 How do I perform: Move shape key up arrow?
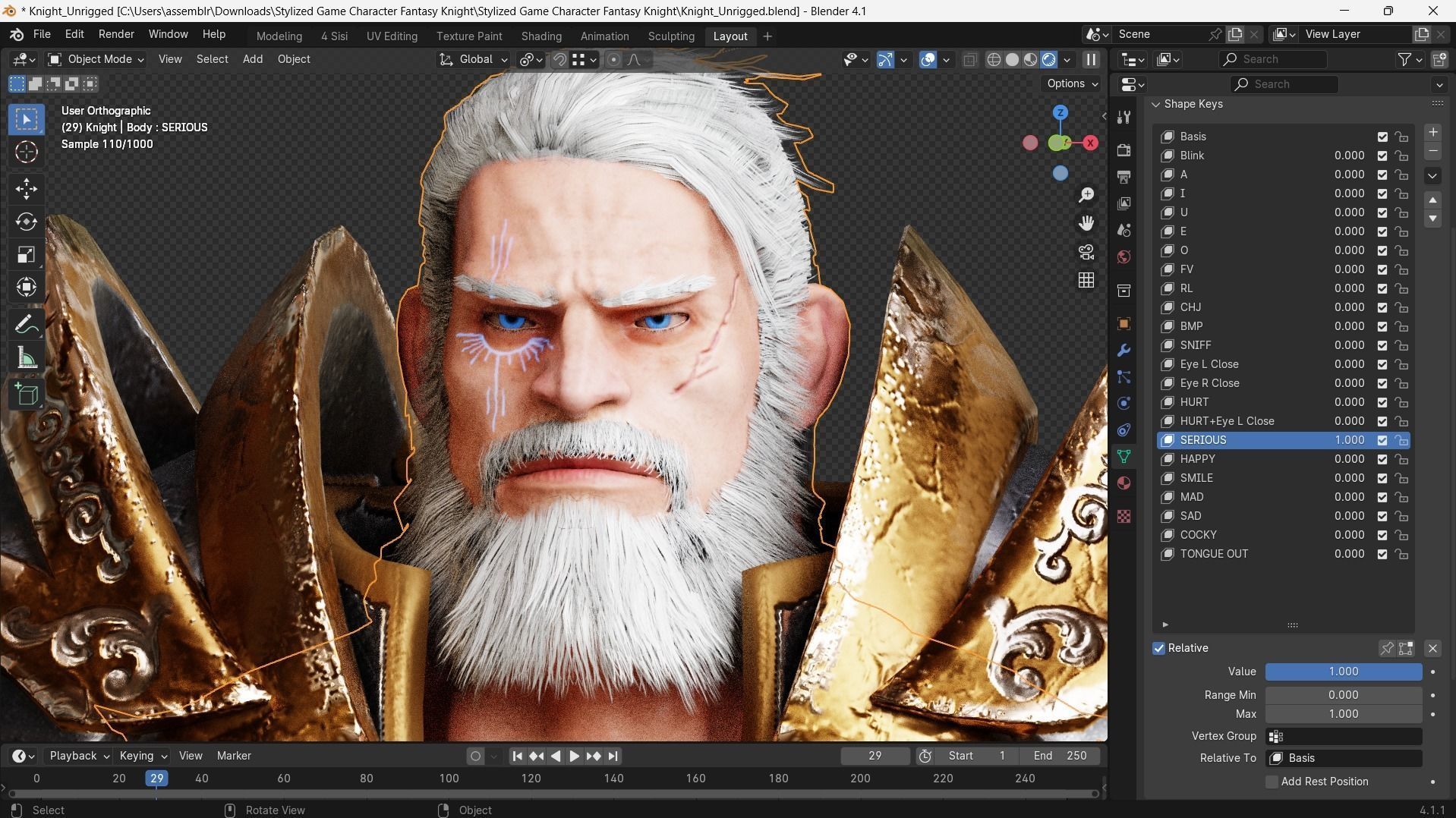coord(1432,200)
